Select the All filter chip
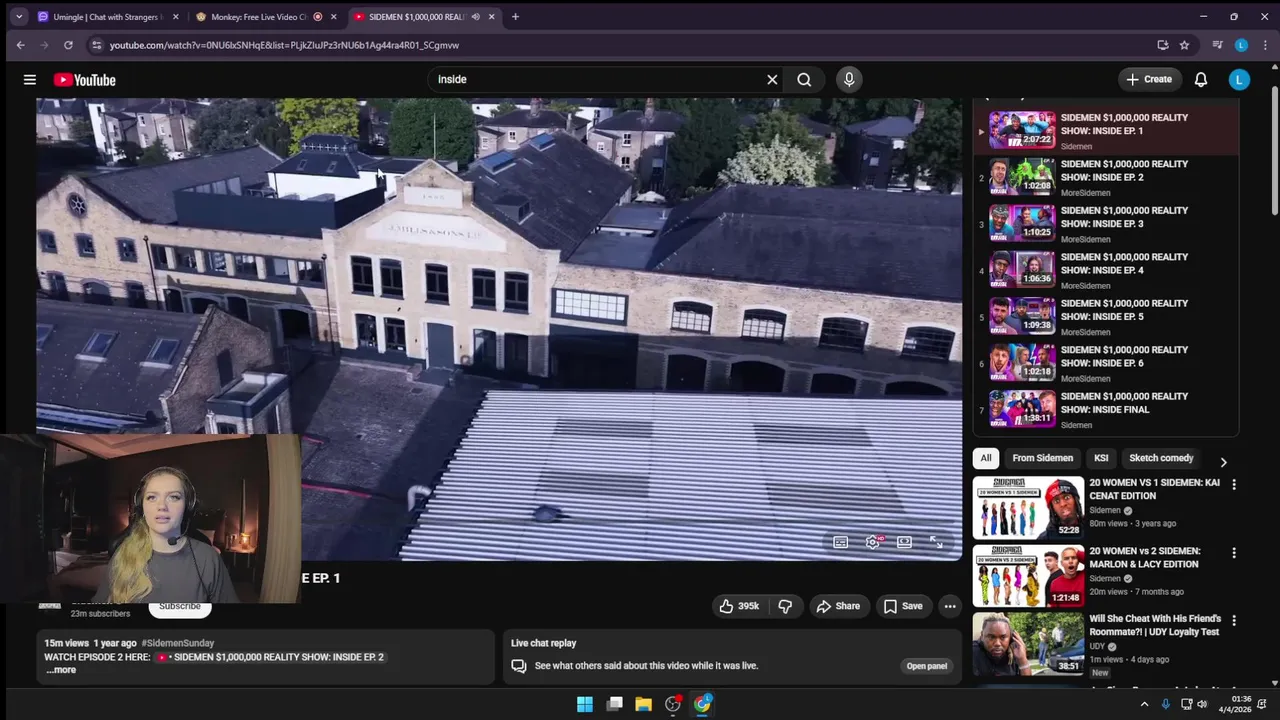Image resolution: width=1280 pixels, height=720 pixels. [x=986, y=458]
